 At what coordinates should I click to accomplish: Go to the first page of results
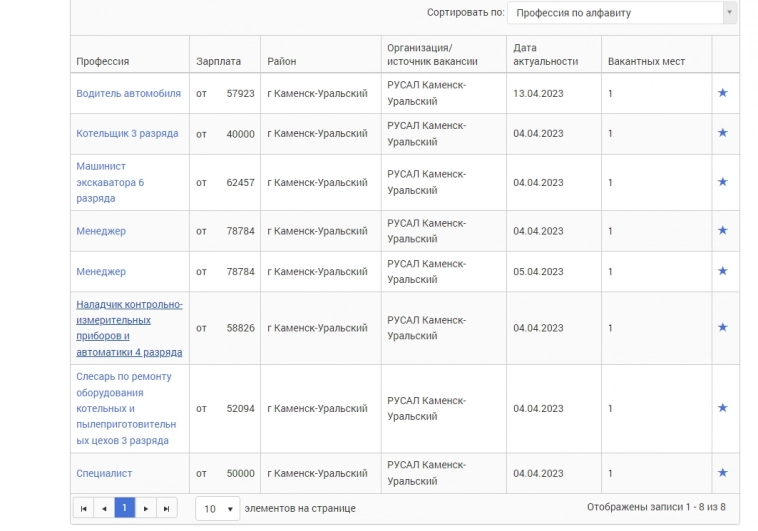tap(84, 508)
